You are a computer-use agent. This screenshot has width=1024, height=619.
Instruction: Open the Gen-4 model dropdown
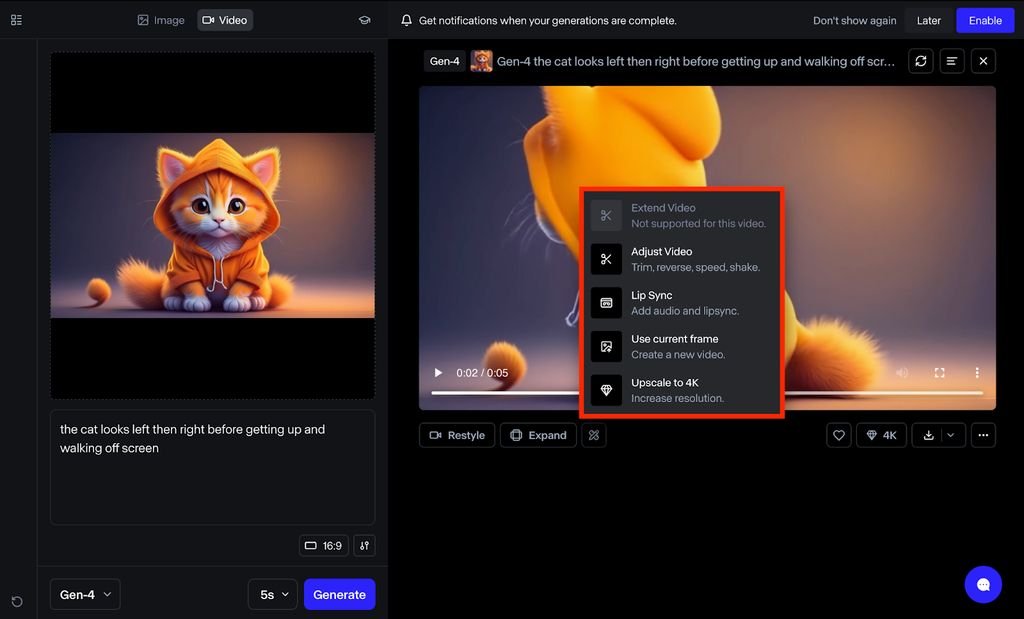click(85, 594)
